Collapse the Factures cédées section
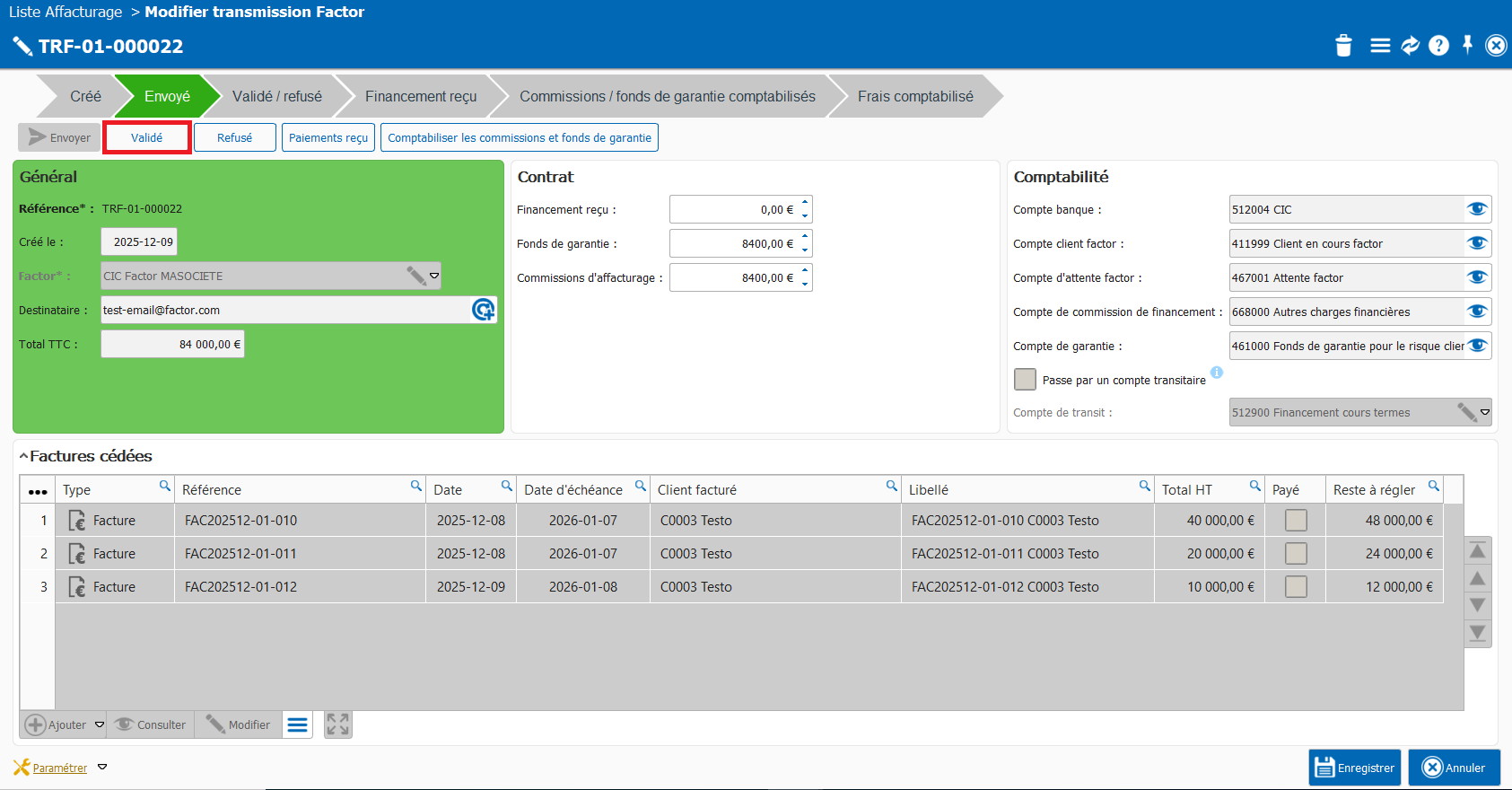The height and width of the screenshot is (790, 1512). [24, 457]
